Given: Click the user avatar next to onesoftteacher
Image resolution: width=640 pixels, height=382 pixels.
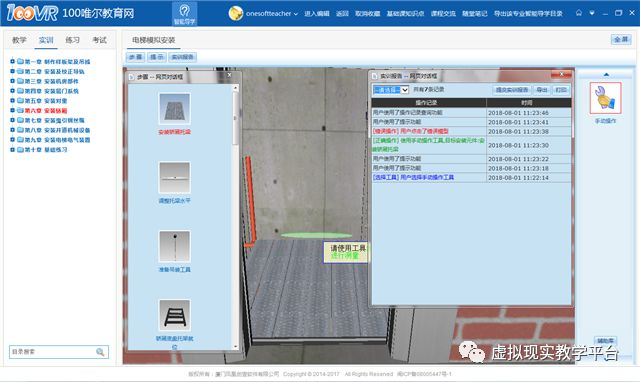Looking at the screenshot, I should pyautogui.click(x=236, y=13).
